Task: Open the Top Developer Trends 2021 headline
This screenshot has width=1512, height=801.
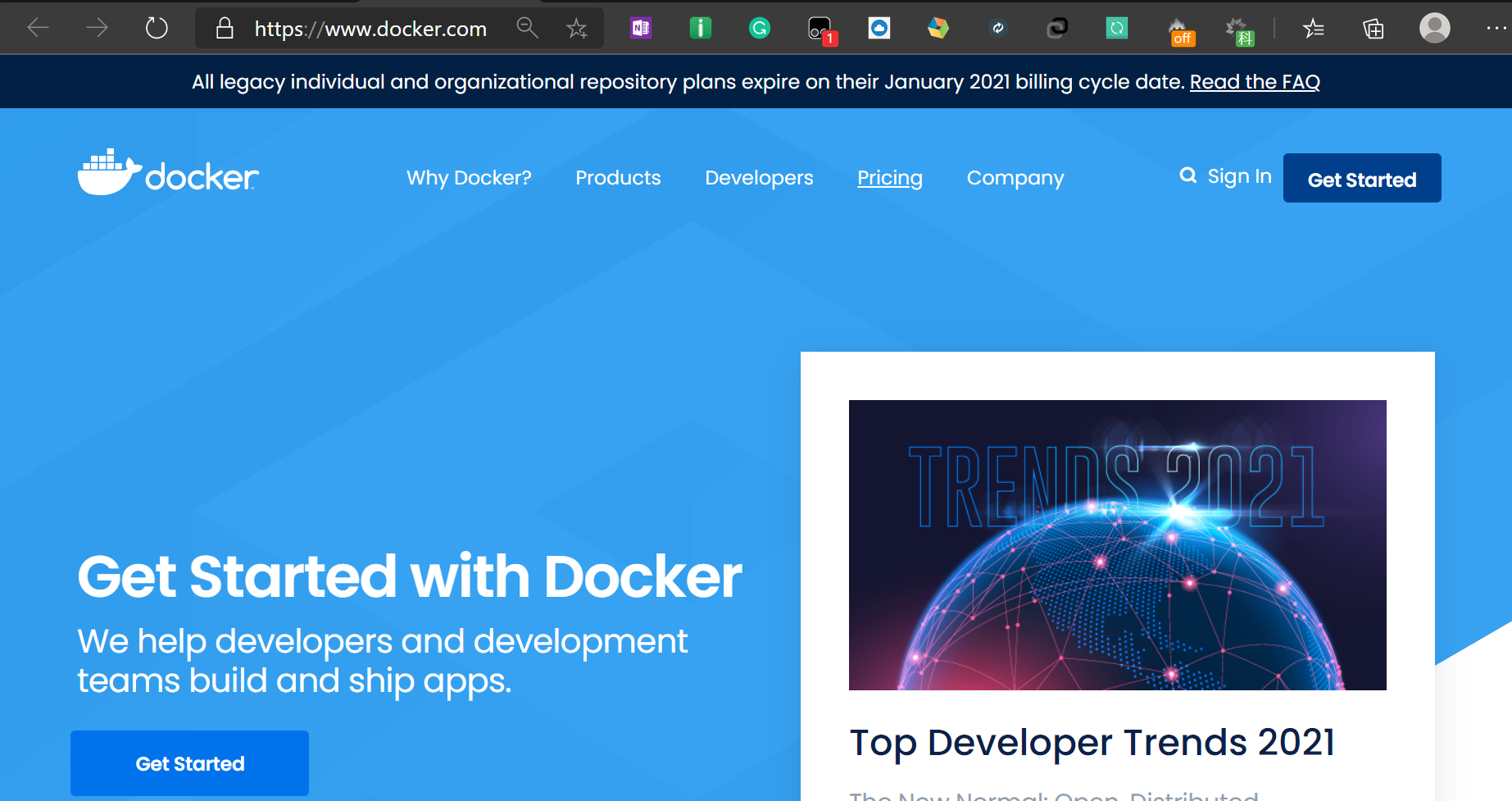Action: click(x=1092, y=743)
